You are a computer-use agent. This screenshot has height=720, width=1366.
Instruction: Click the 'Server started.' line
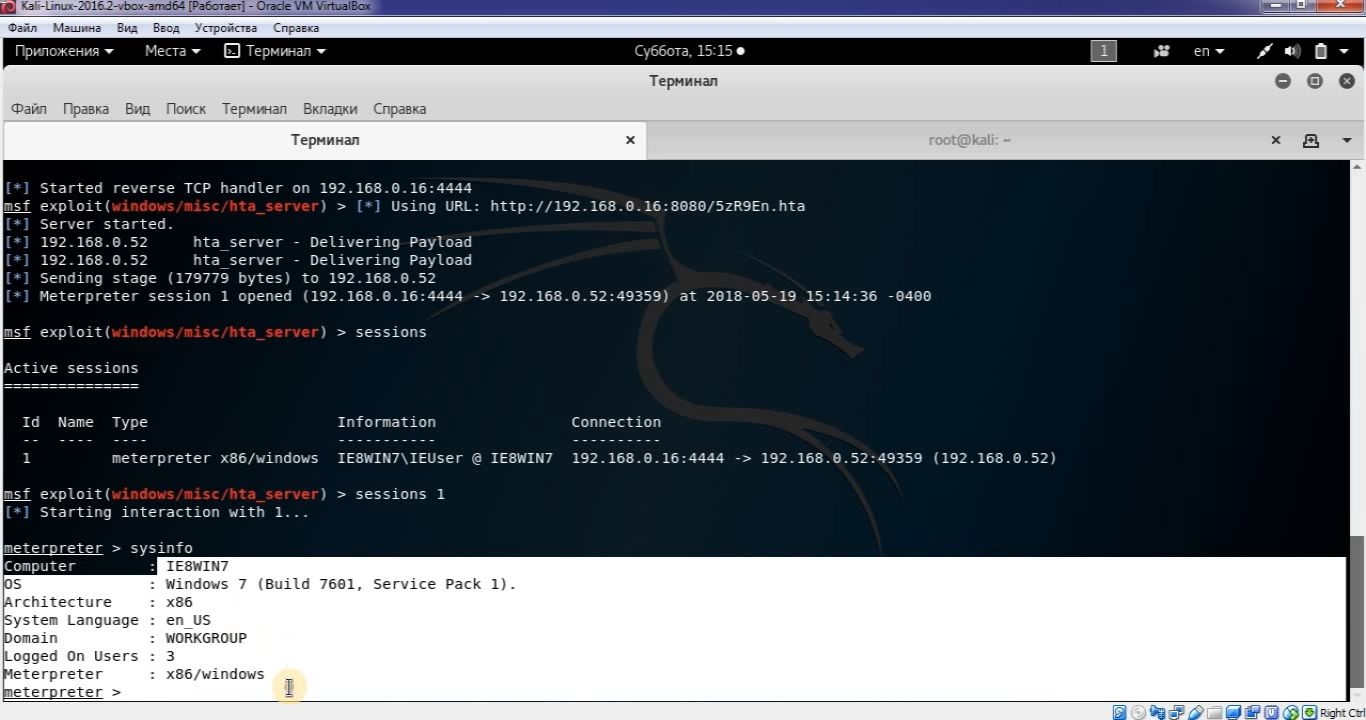(x=89, y=224)
